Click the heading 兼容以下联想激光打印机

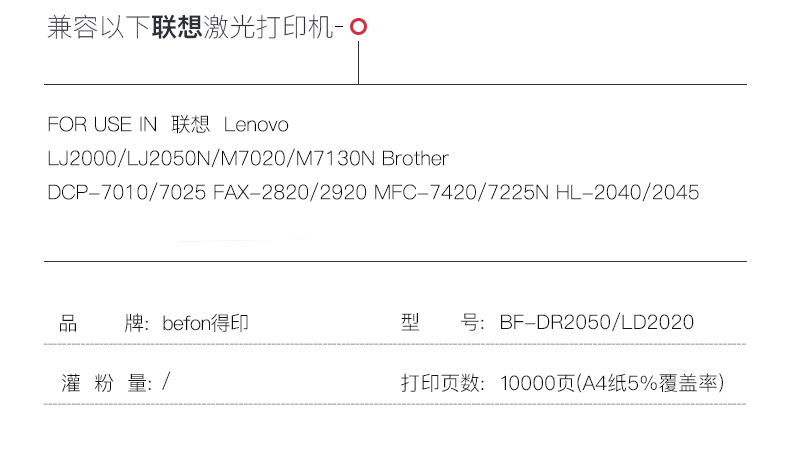pyautogui.click(x=194, y=28)
